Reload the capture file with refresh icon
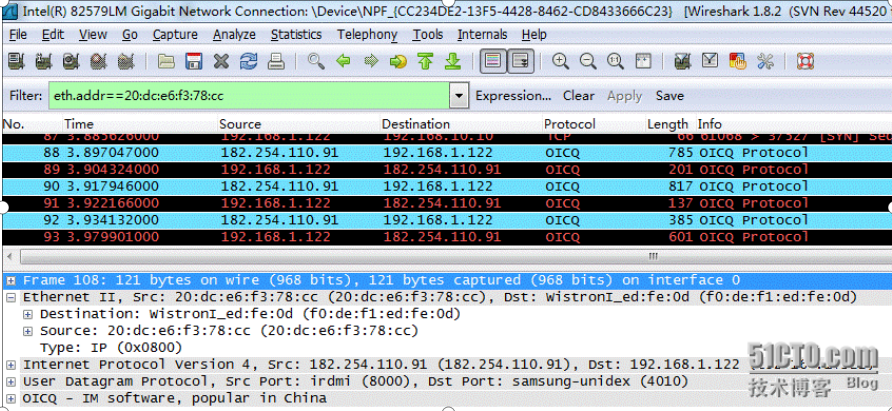The image size is (892, 411). pos(249,61)
